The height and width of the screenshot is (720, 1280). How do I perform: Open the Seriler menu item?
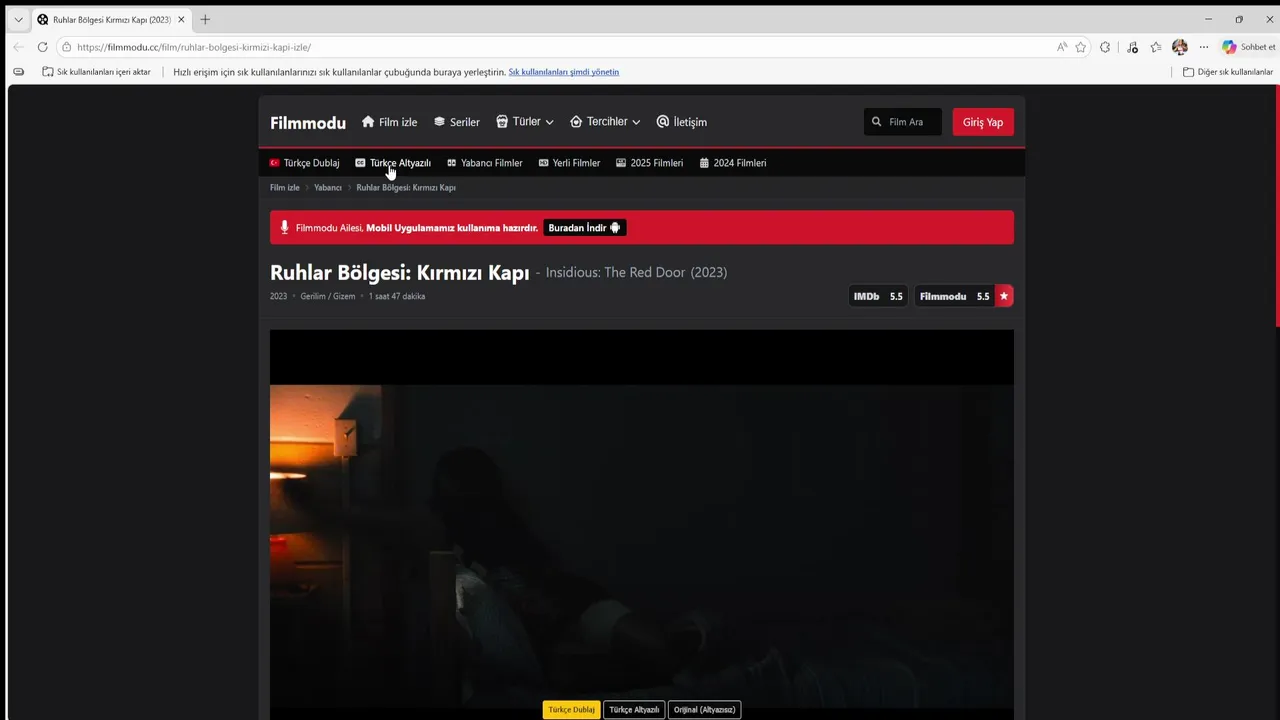coord(457,122)
